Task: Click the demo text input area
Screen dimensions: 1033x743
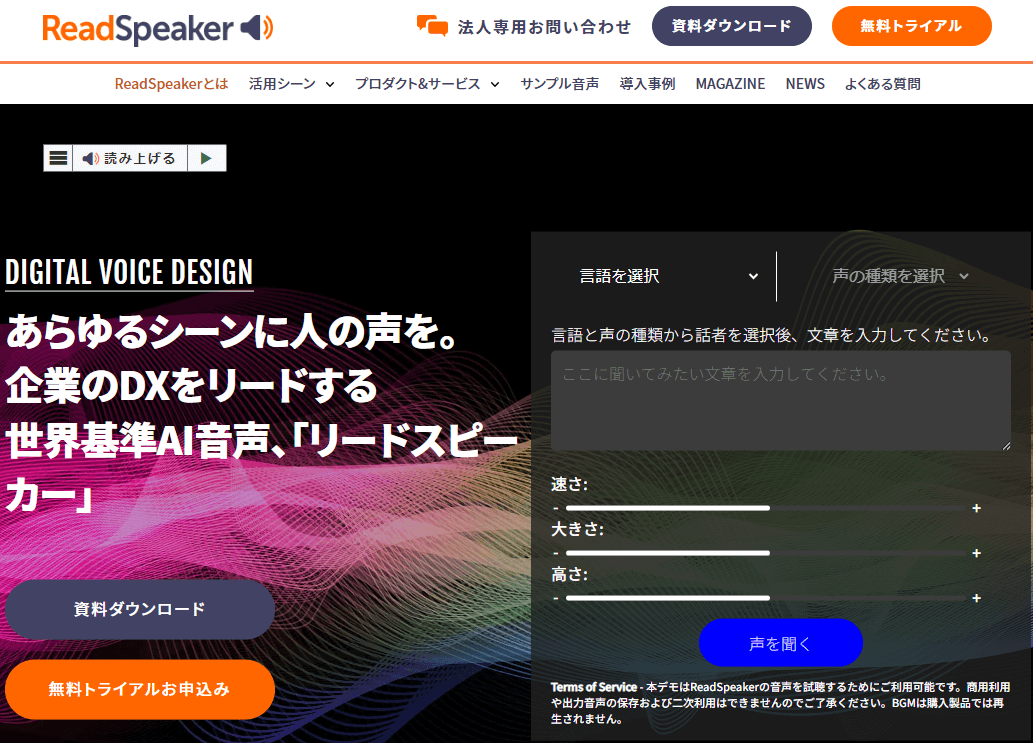Action: [x=781, y=400]
